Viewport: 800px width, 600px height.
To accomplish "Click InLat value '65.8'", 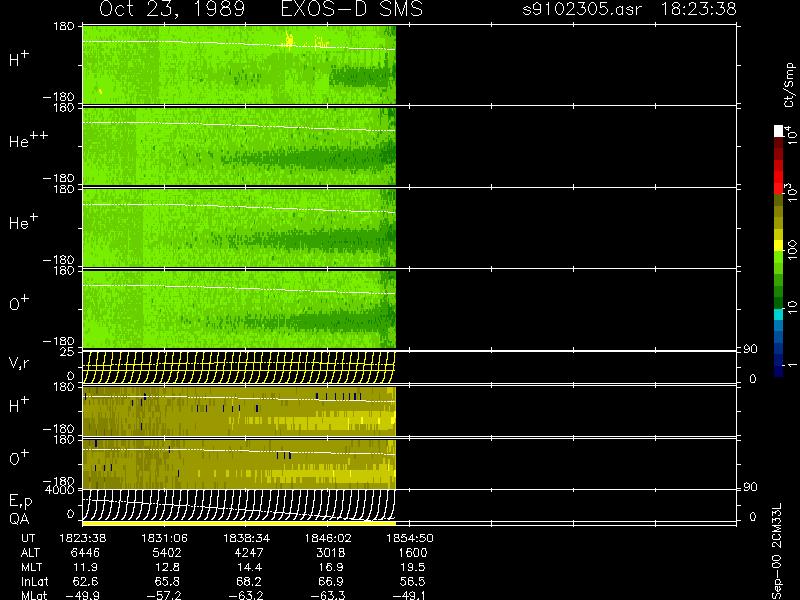I will point(169,581).
